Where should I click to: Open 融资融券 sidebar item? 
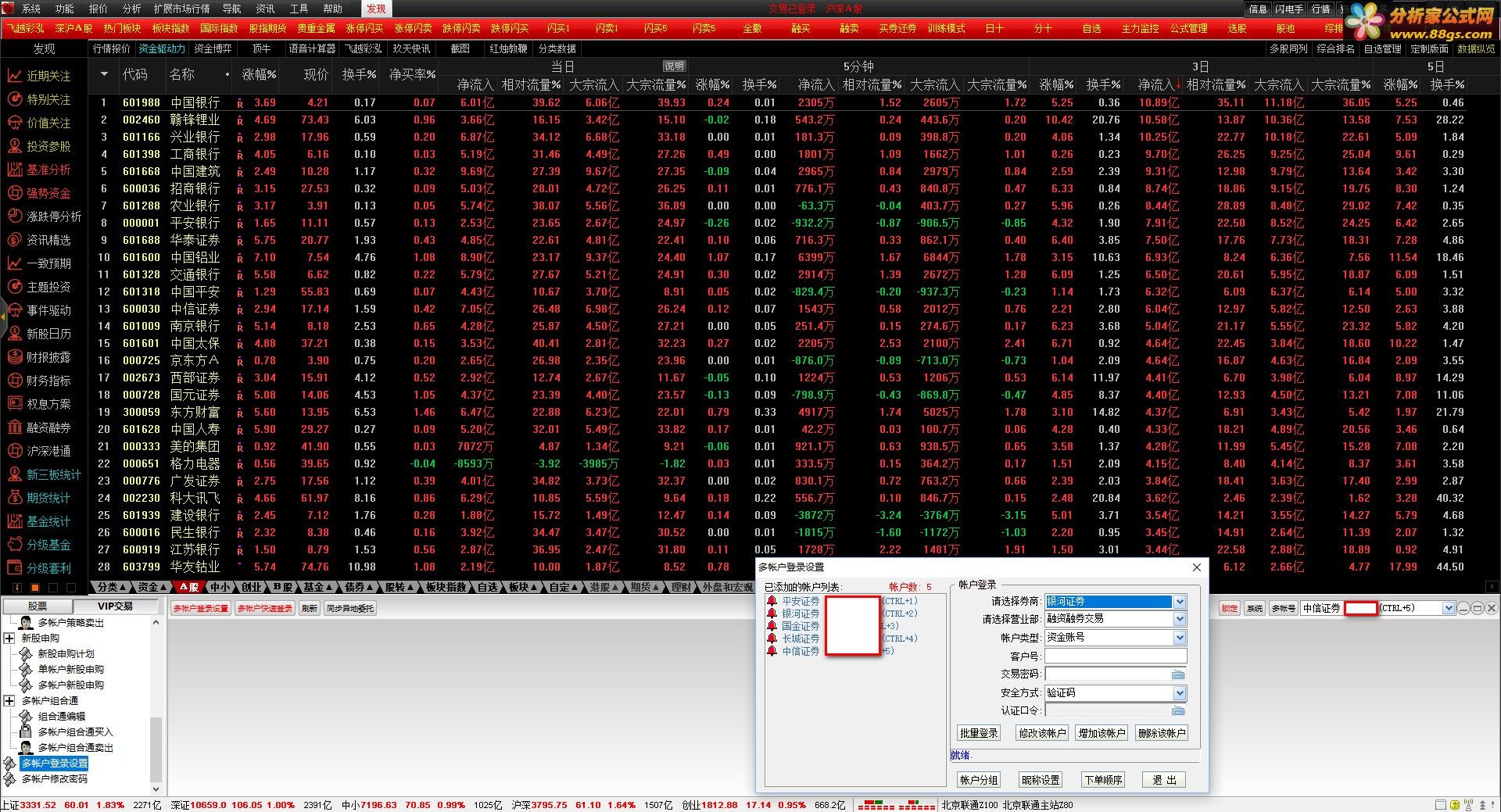pos(39,427)
